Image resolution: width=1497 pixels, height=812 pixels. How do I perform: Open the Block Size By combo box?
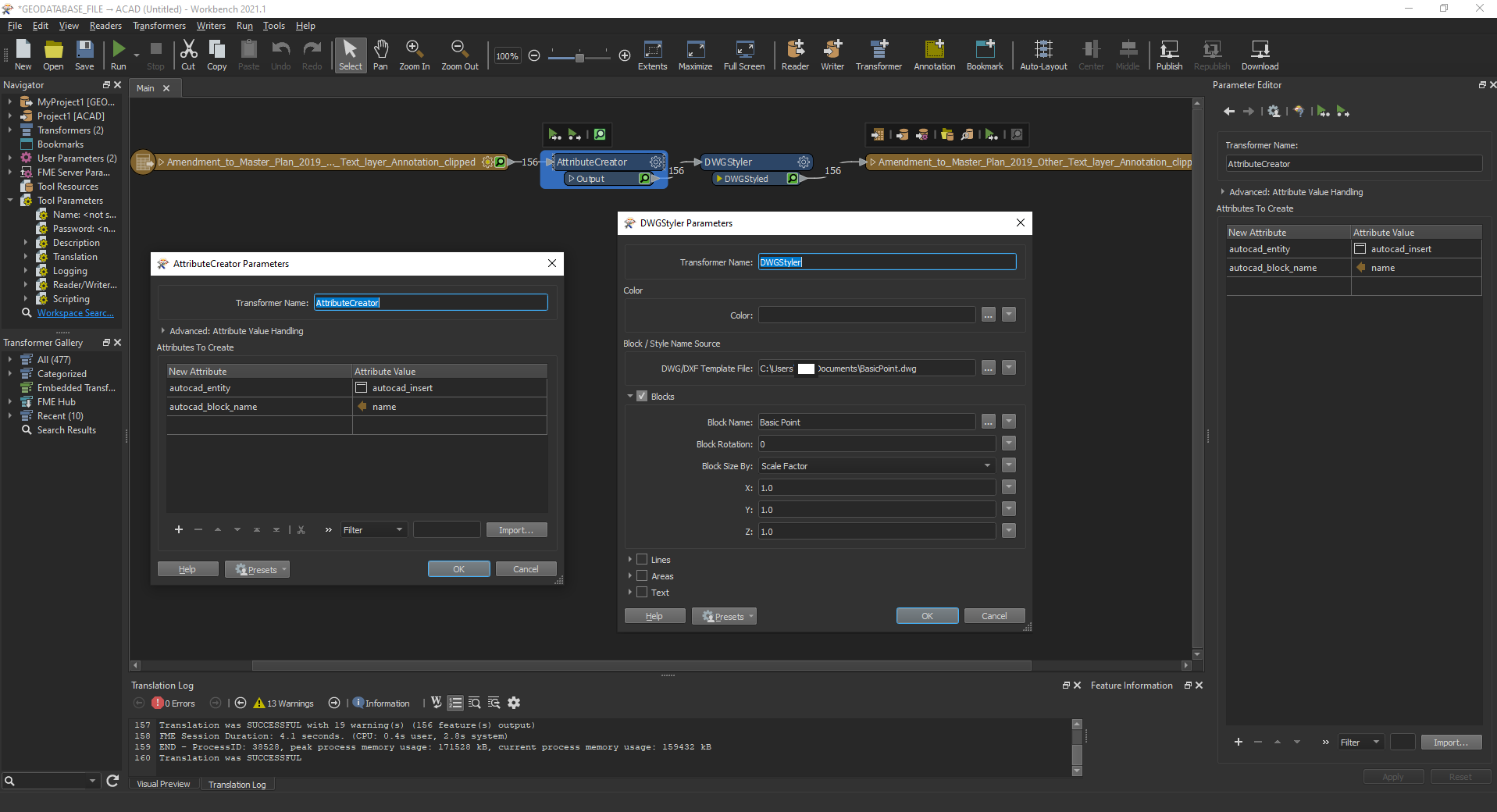tap(877, 466)
